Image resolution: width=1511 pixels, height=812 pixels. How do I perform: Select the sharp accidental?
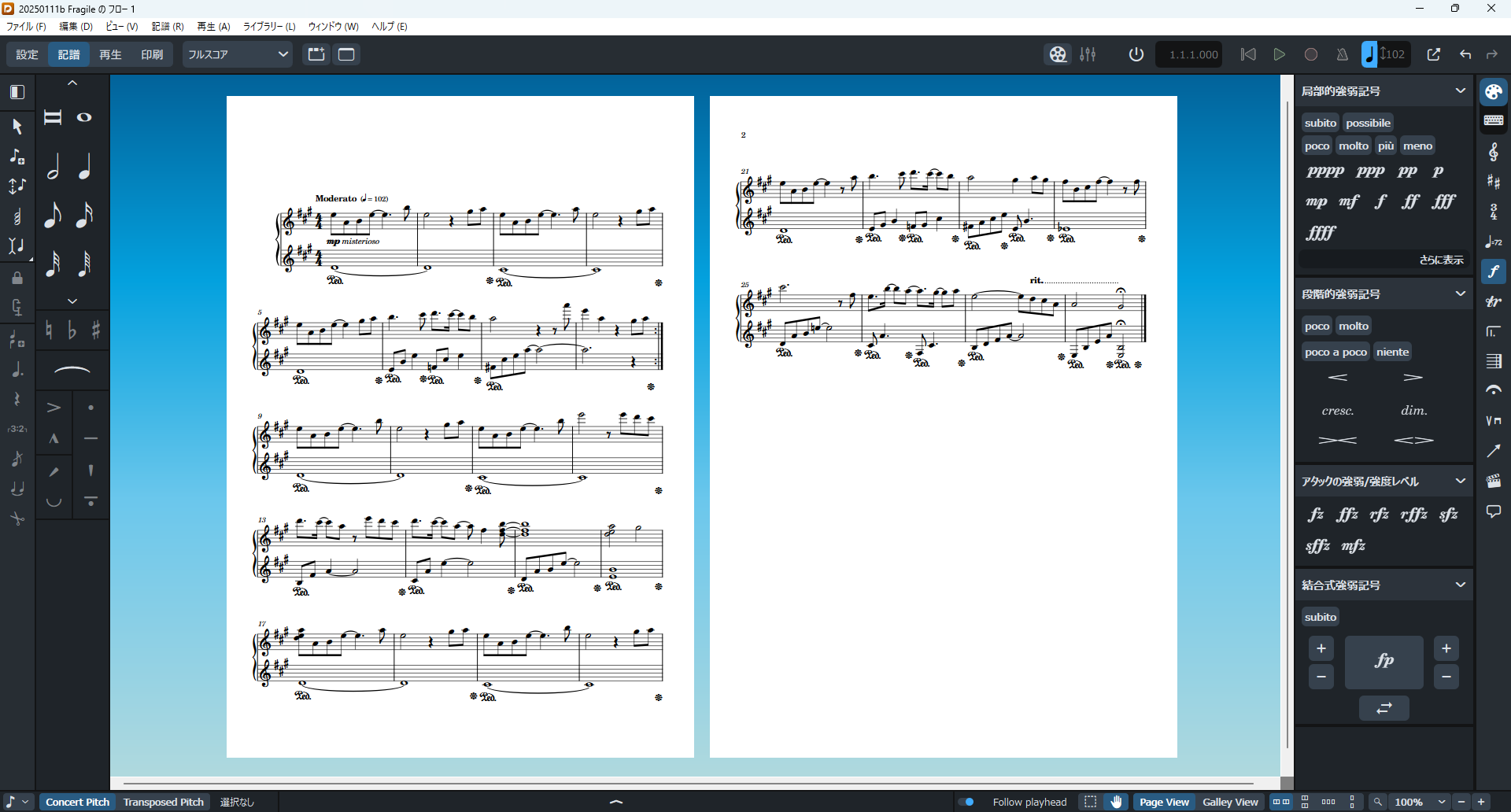96,330
